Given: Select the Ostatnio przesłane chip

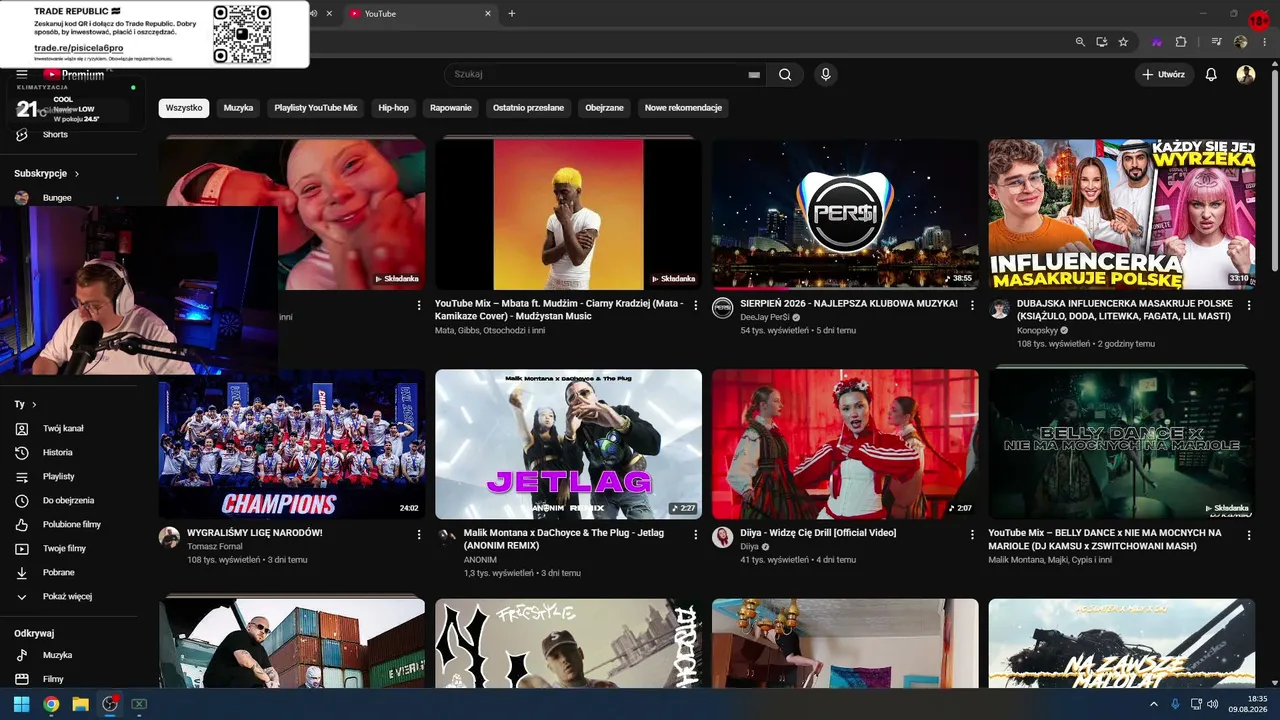Looking at the screenshot, I should 528,108.
